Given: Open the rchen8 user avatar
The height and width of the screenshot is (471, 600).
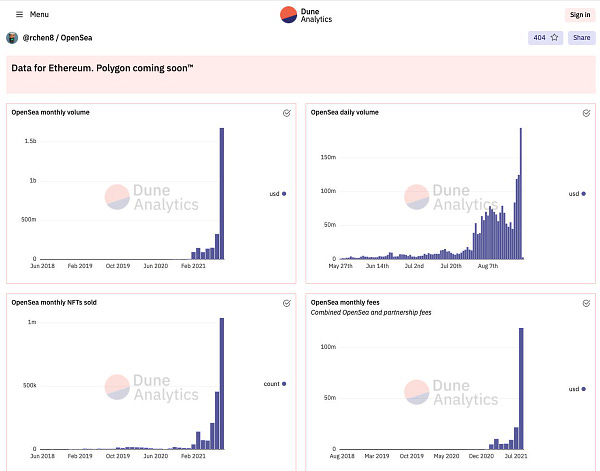Looking at the screenshot, I should point(12,38).
